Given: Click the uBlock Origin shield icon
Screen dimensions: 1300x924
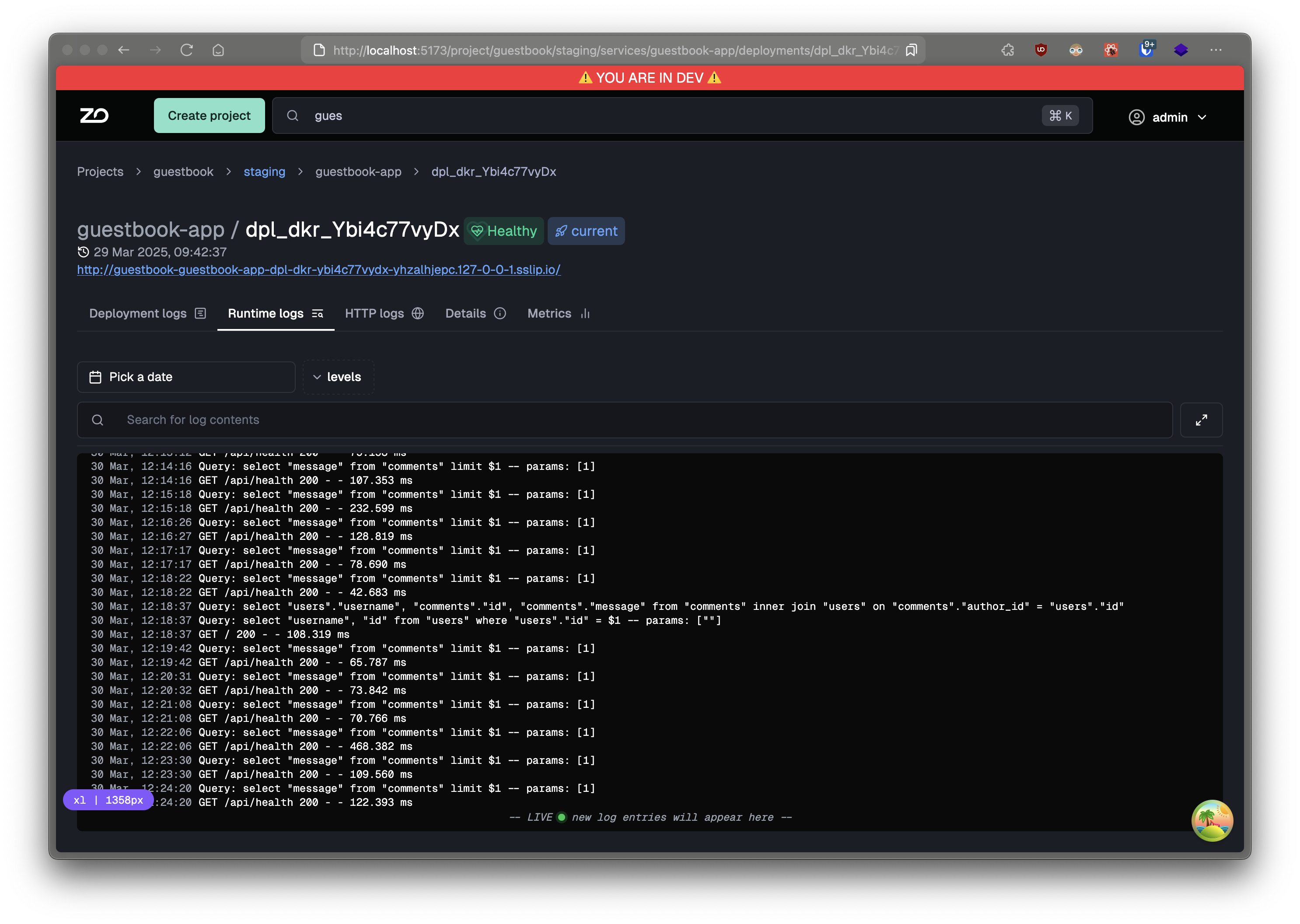Looking at the screenshot, I should click(1041, 50).
